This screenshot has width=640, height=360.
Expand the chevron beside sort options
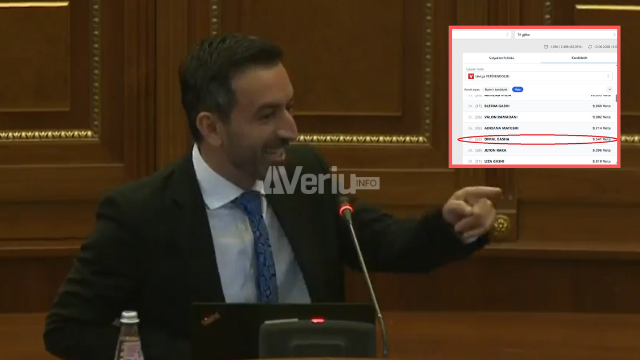tap(609, 89)
